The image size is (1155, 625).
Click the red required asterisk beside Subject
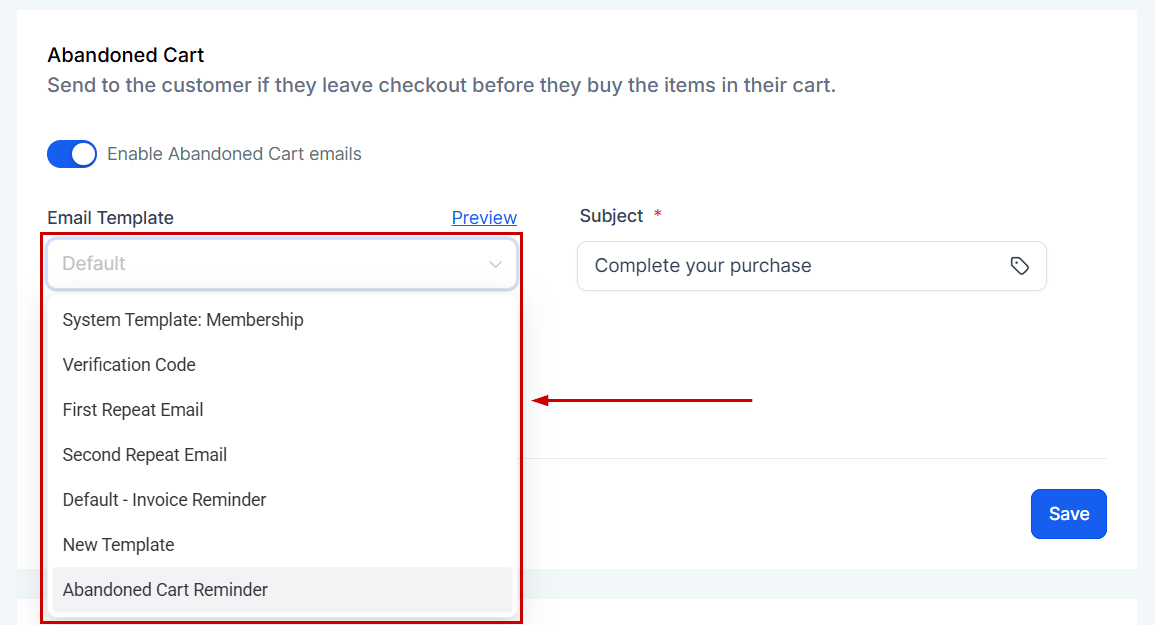657,215
